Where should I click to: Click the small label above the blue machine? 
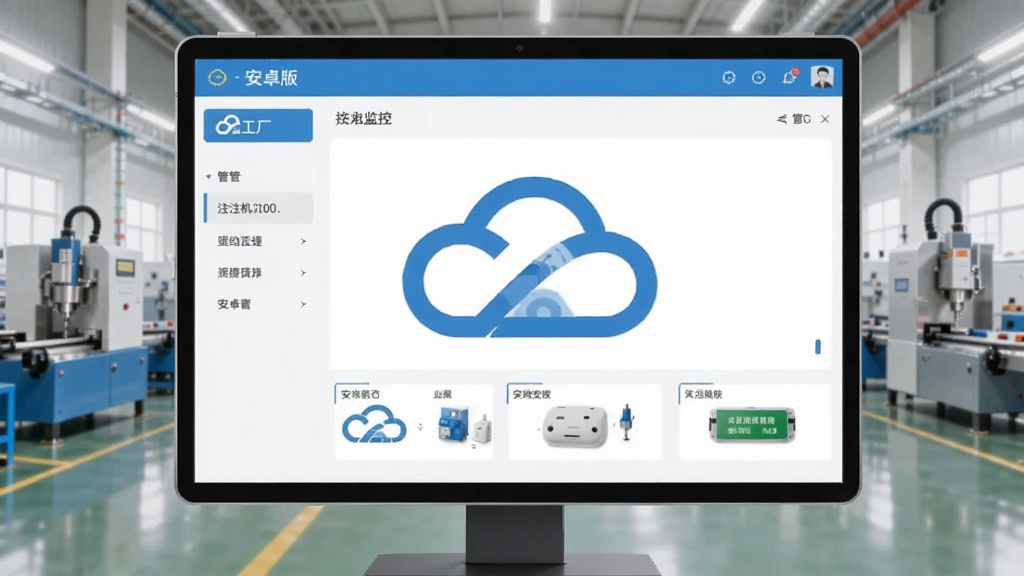[x=443, y=394]
